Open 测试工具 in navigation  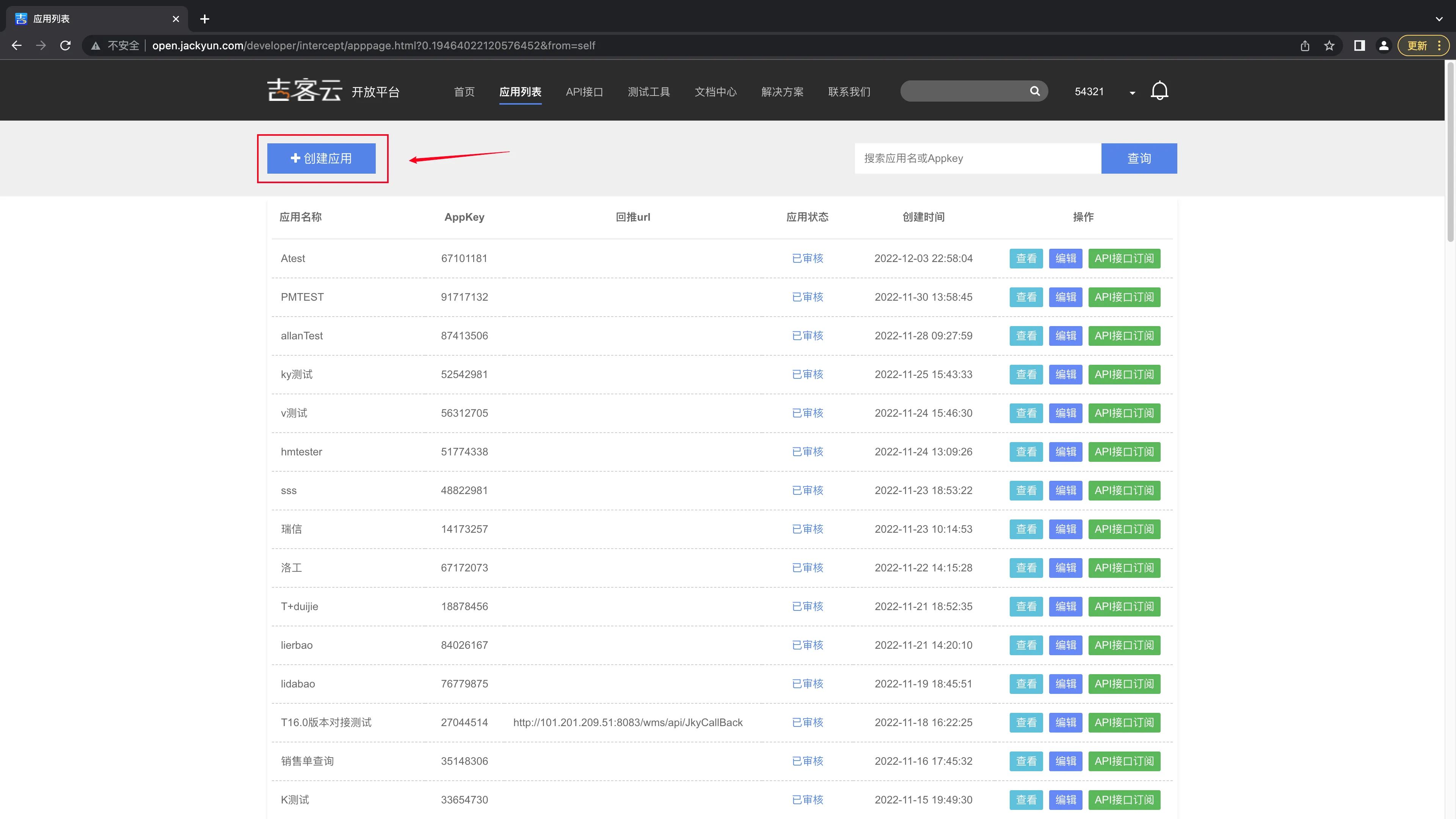(x=648, y=91)
